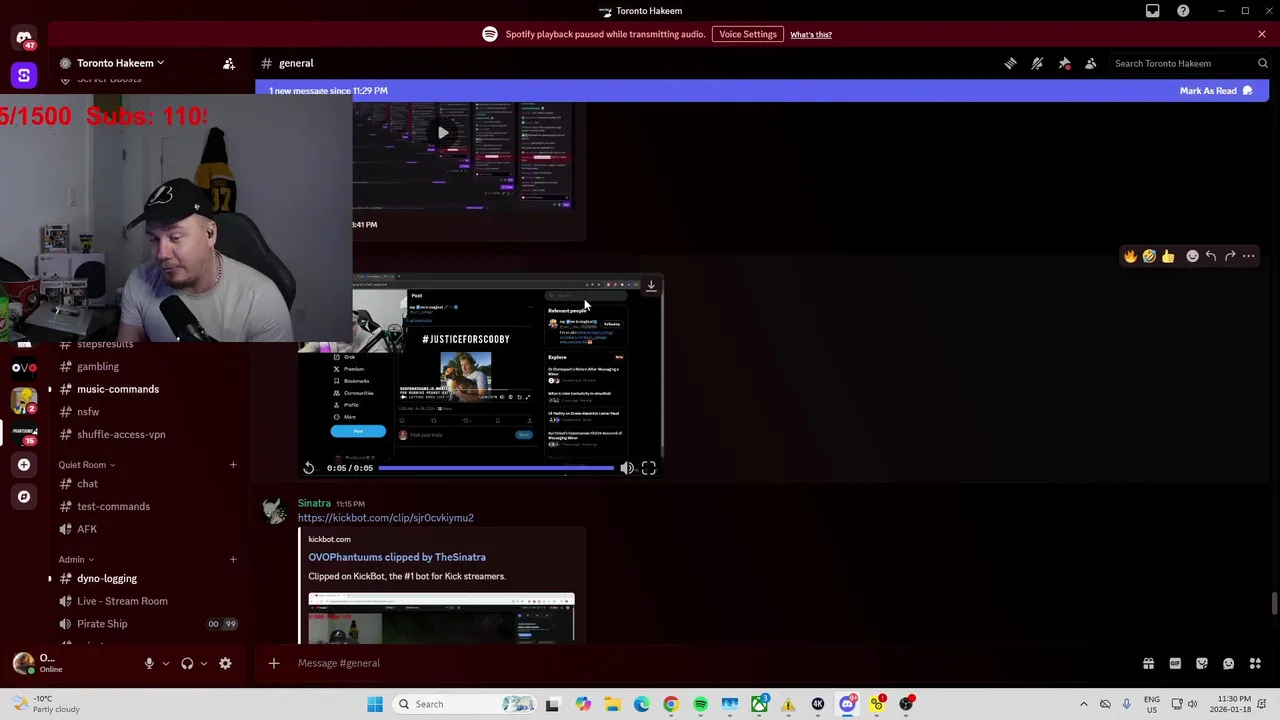
Task: Open microphone input options arrow
Action: [x=166, y=663]
